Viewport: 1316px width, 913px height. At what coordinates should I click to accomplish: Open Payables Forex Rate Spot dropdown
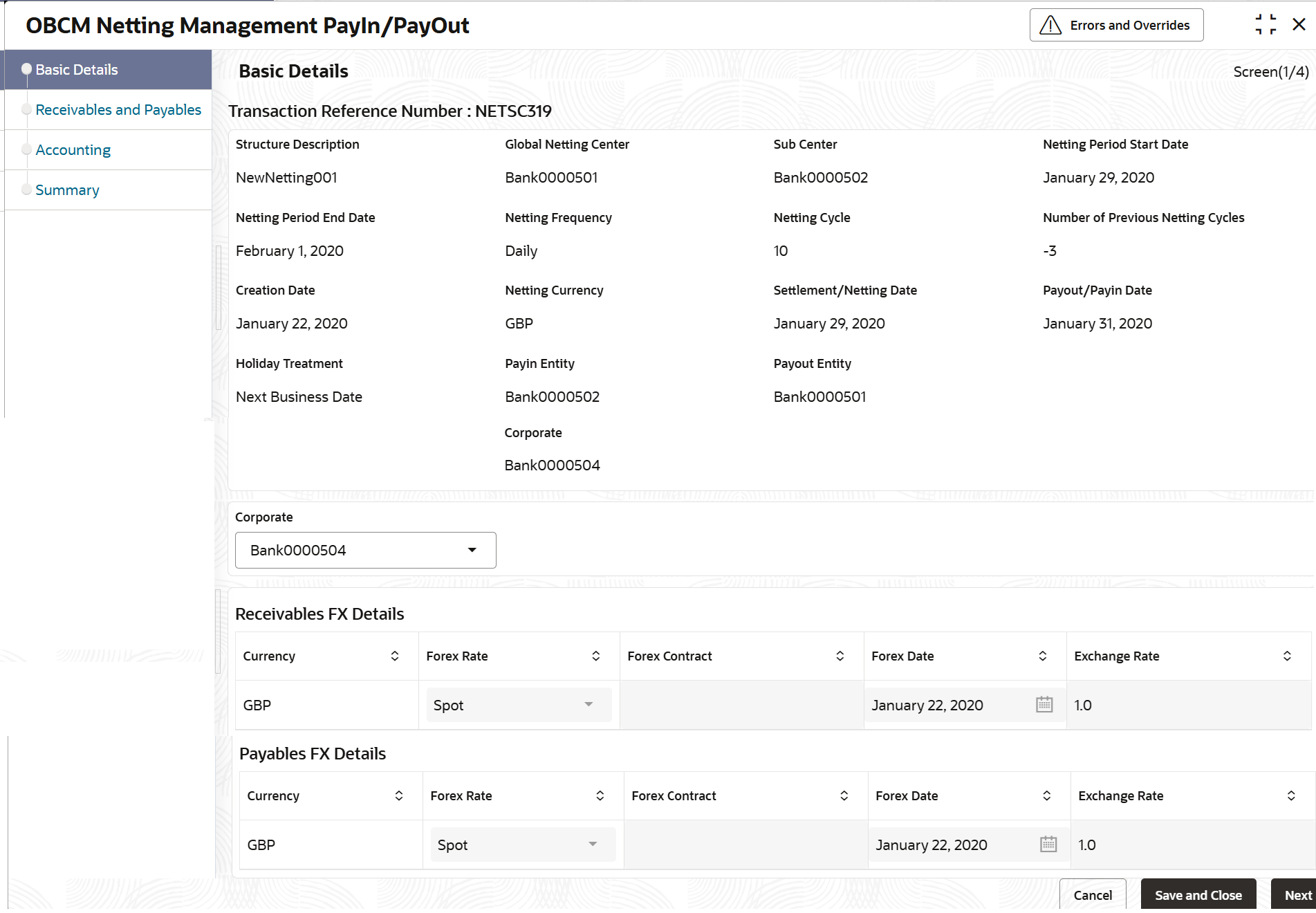pos(523,845)
